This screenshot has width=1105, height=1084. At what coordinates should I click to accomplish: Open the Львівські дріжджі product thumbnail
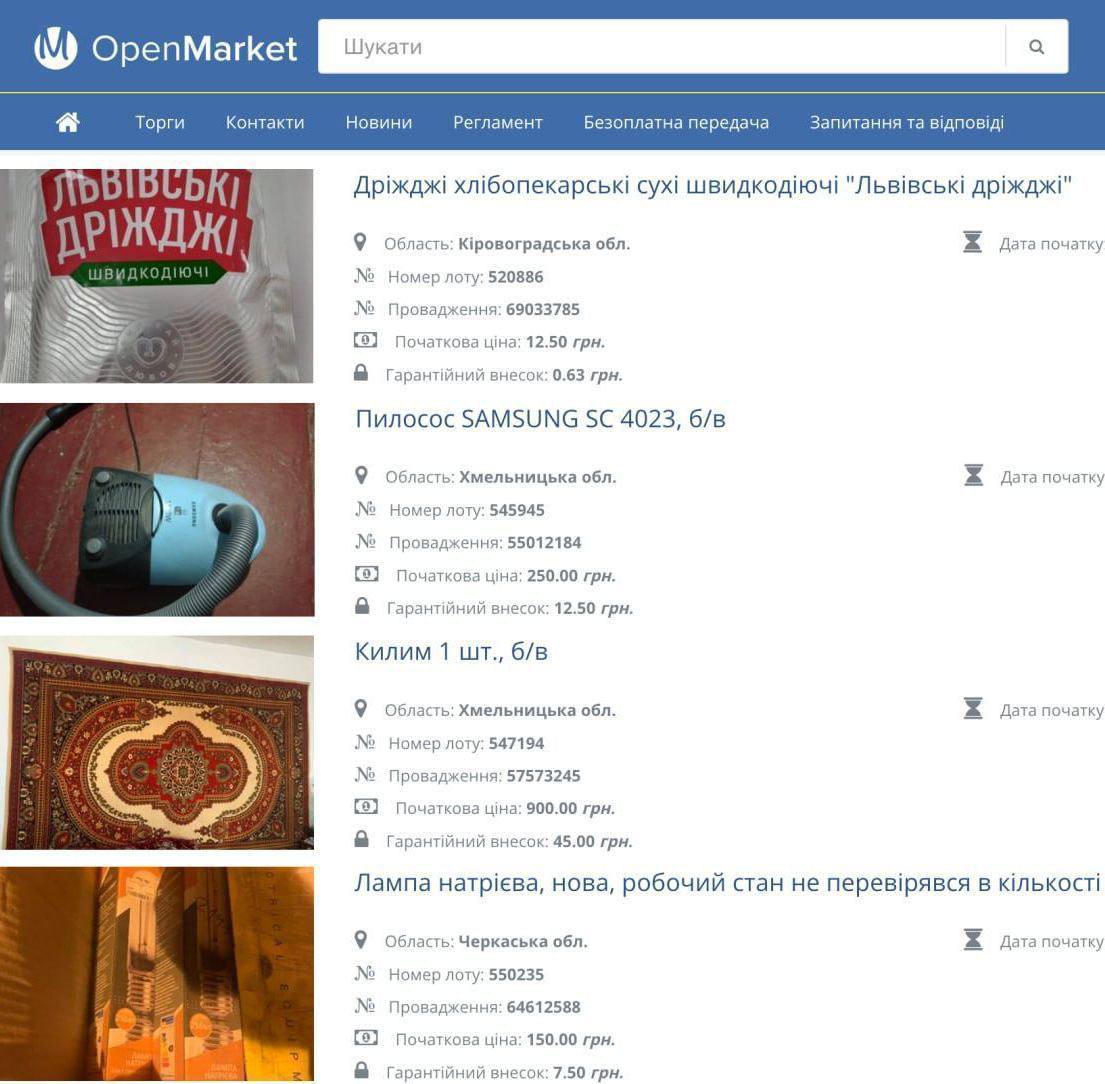coord(156,276)
